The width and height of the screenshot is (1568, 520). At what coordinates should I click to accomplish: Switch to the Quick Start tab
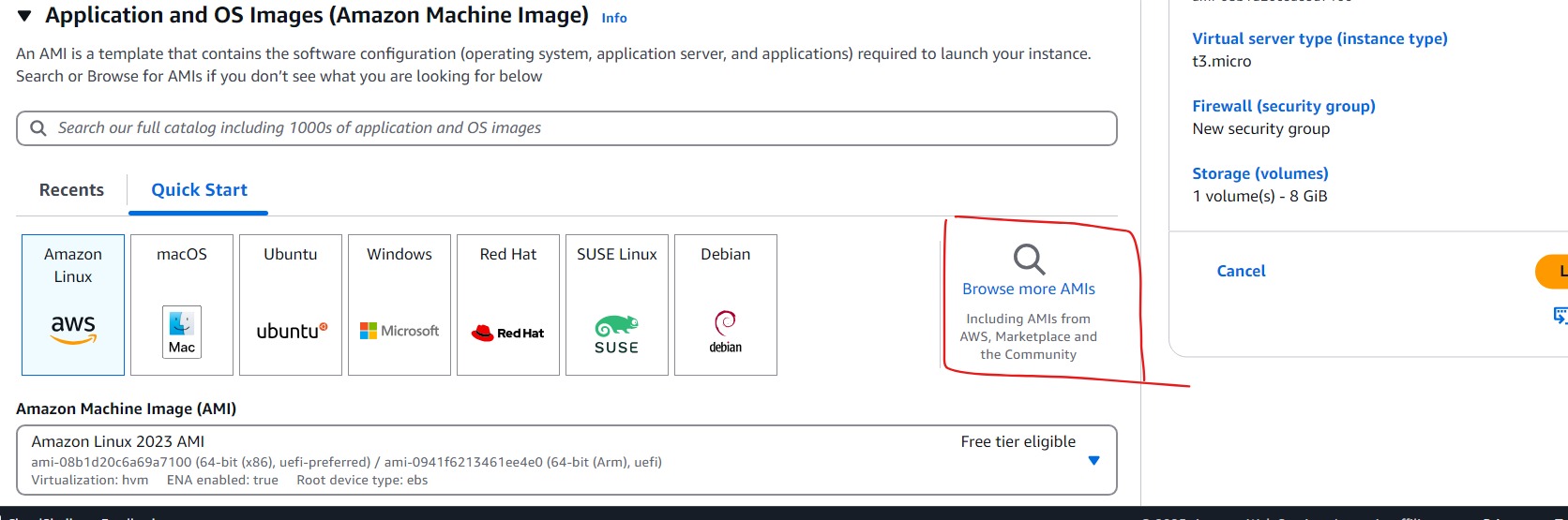[x=199, y=190]
